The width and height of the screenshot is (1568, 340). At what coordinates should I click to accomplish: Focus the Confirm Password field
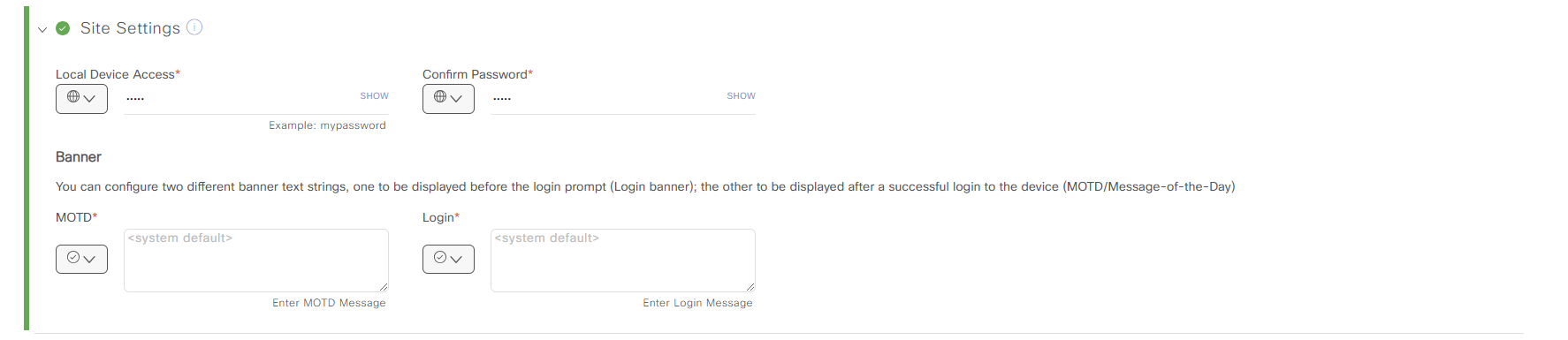click(607, 98)
